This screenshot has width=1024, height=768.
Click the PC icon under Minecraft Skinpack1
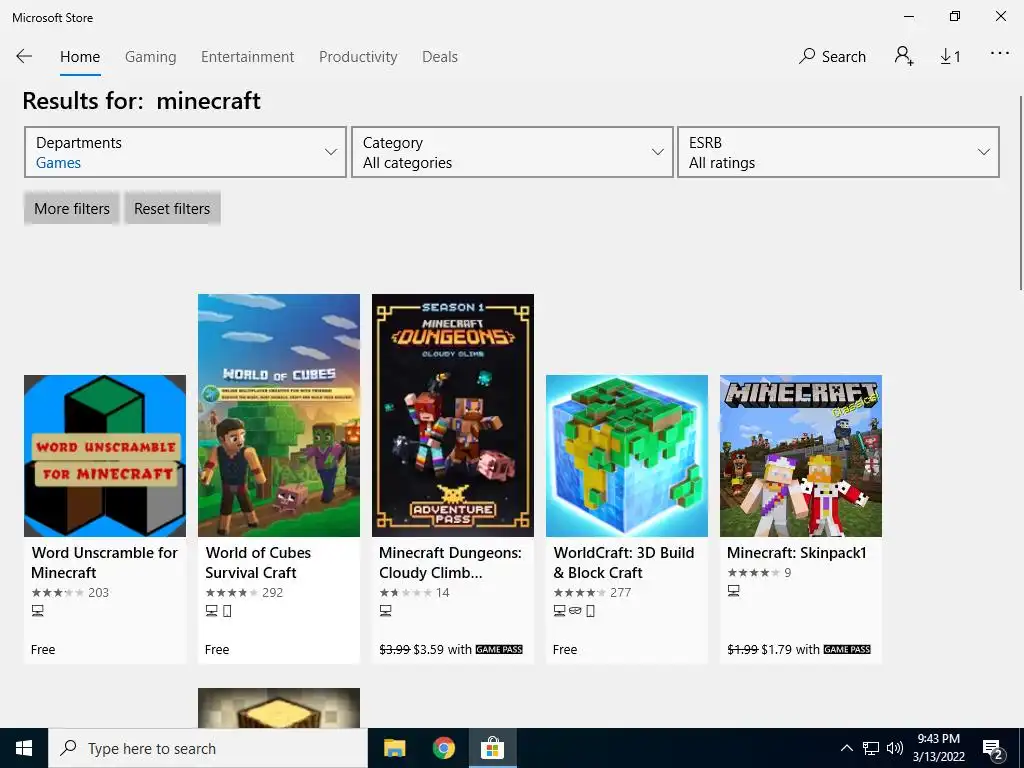tap(734, 590)
